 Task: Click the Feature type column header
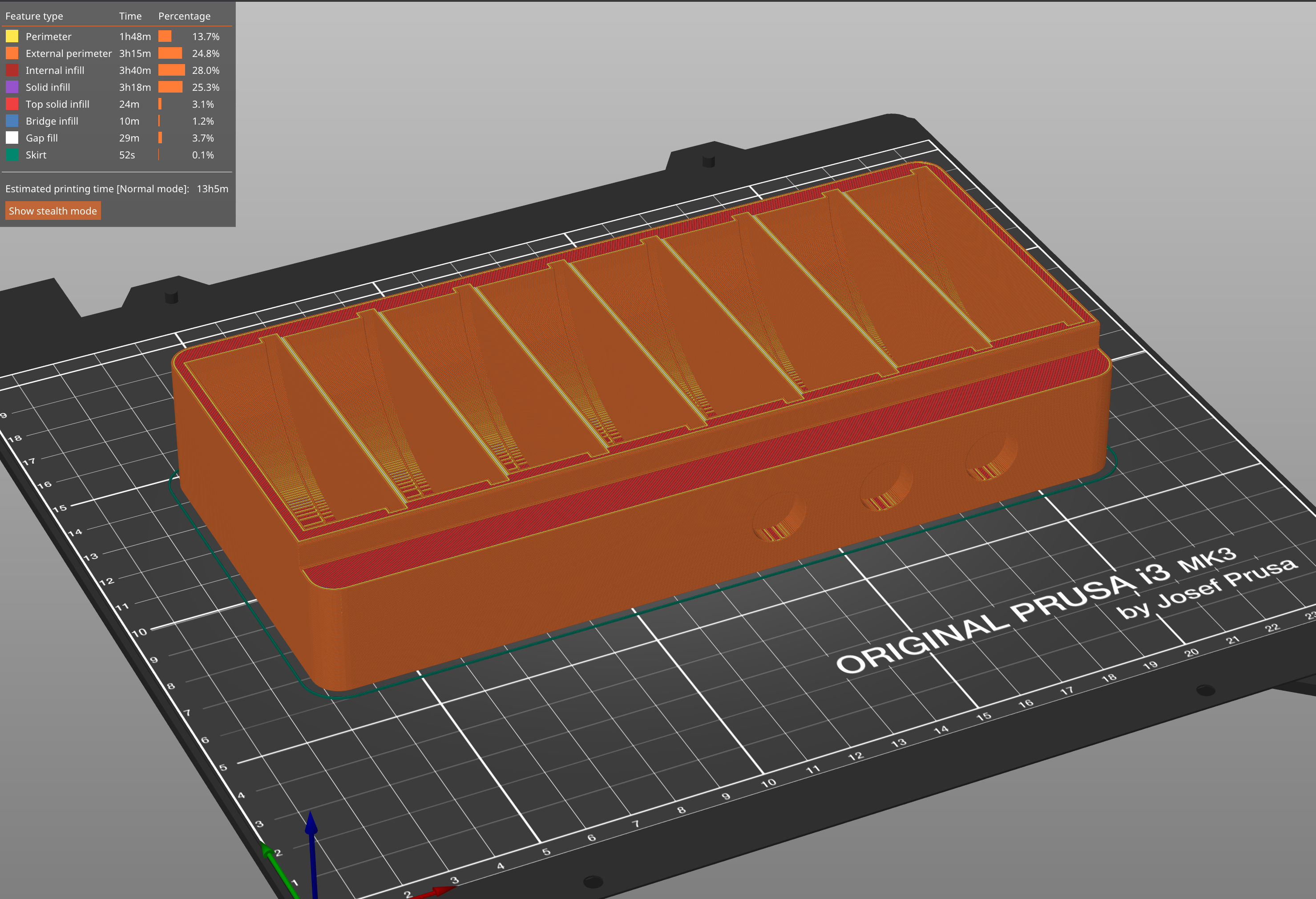(34, 16)
